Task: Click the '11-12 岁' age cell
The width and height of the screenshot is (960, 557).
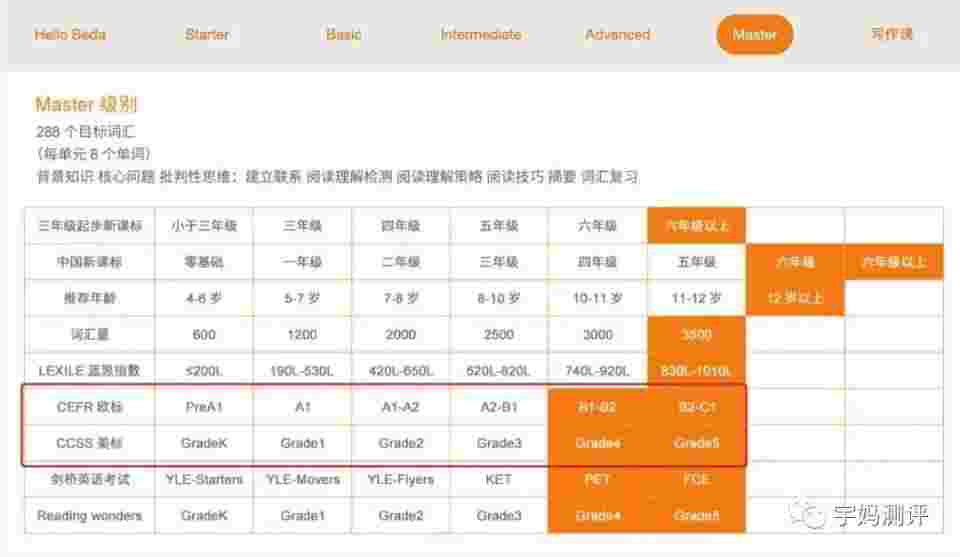Action: pyautogui.click(x=696, y=298)
